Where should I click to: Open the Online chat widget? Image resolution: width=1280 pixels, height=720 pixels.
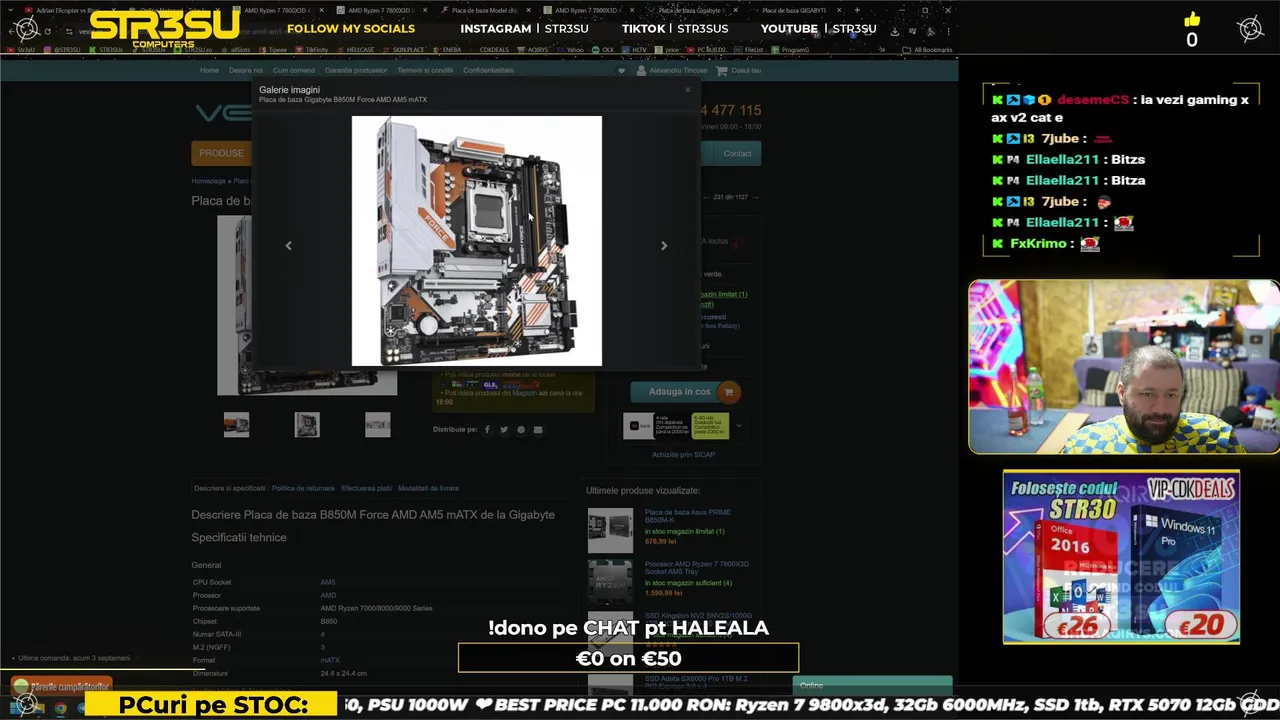coord(872,686)
